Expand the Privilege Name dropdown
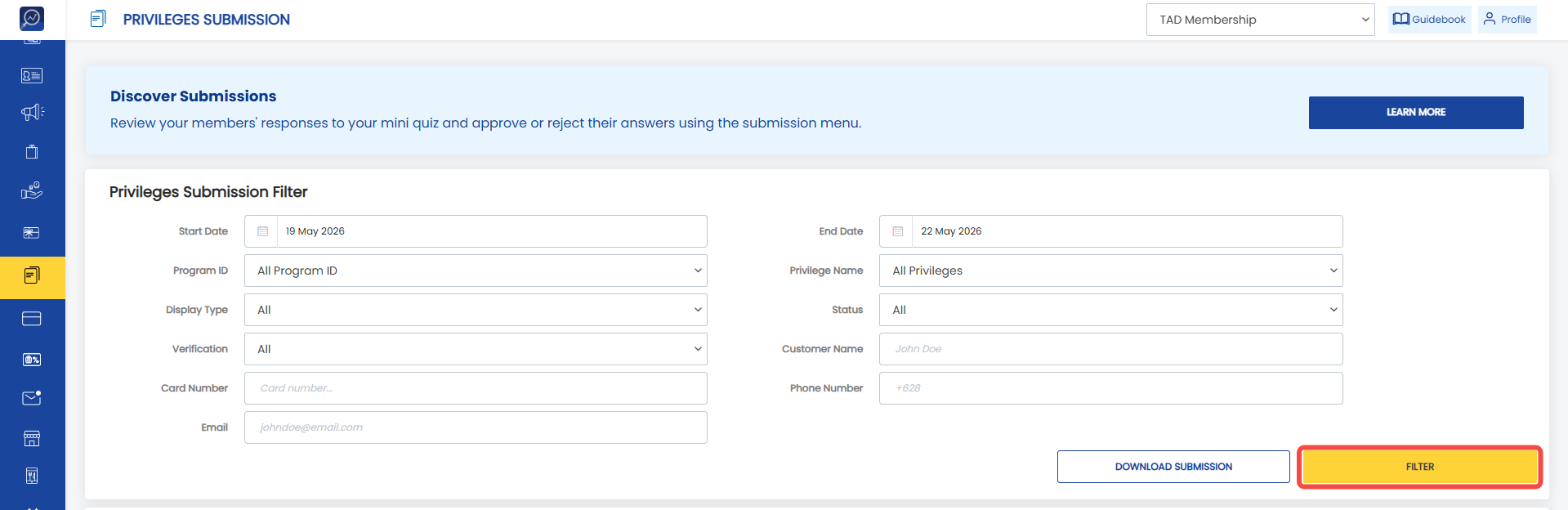This screenshot has width=1568, height=510. [x=1110, y=271]
